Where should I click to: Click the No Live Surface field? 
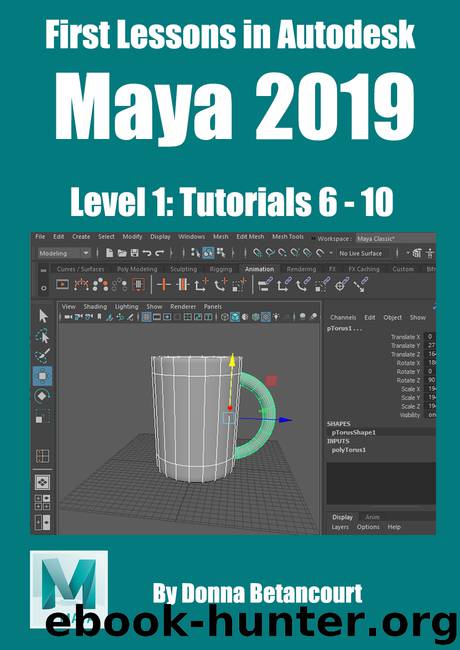coord(361,253)
